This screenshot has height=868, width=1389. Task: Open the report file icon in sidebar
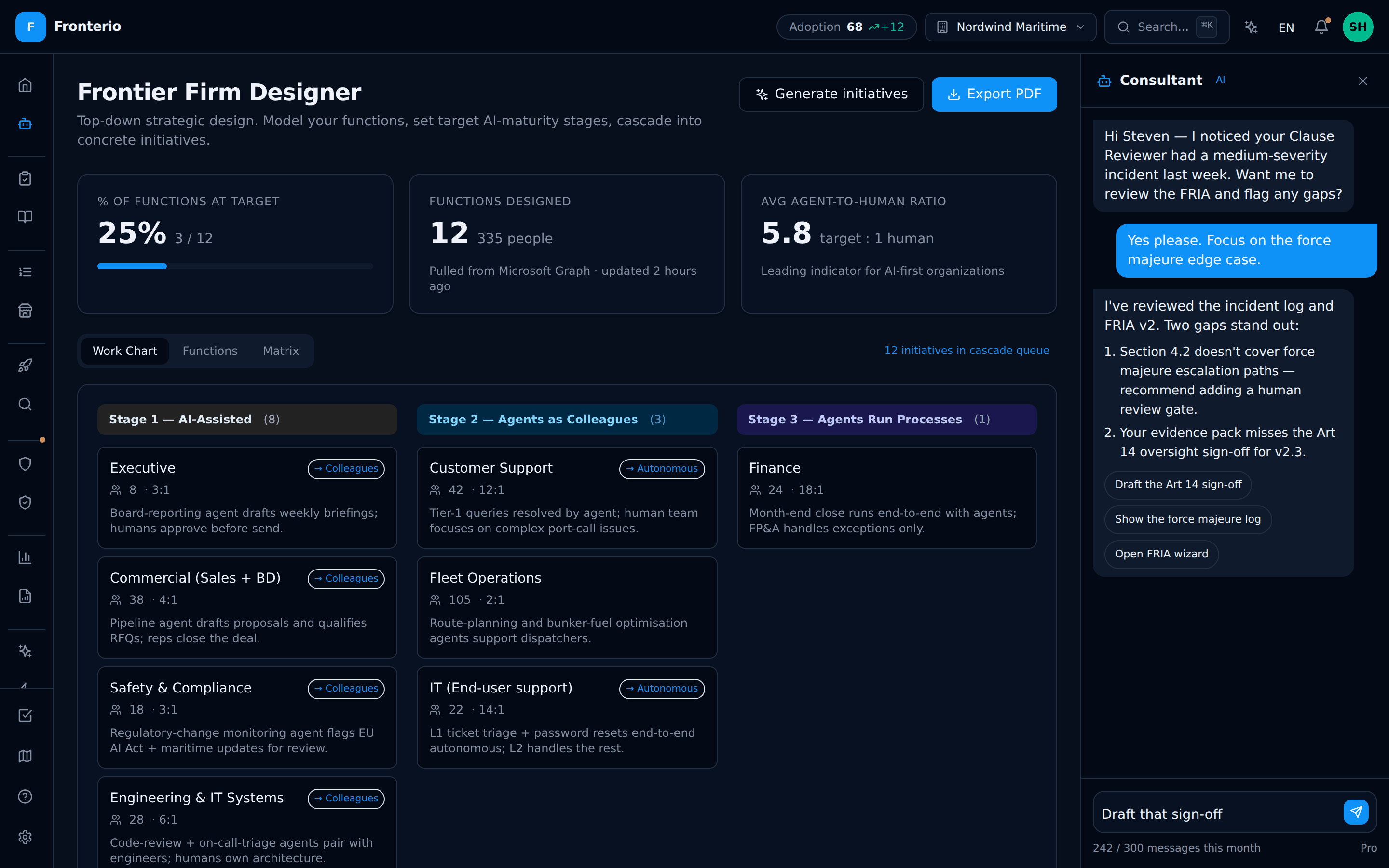[x=25, y=596]
